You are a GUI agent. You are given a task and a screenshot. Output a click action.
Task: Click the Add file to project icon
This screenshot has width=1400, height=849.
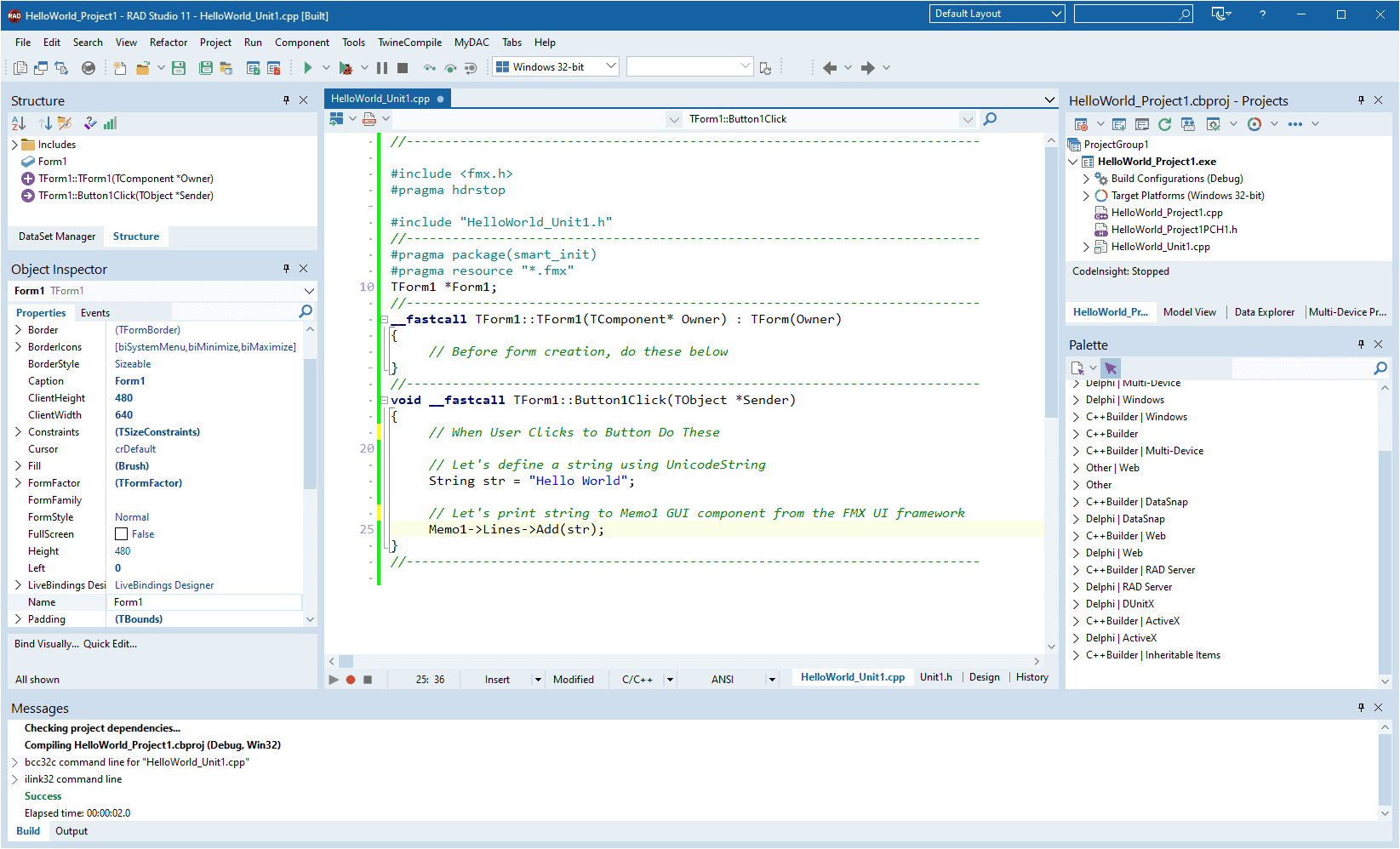253,67
